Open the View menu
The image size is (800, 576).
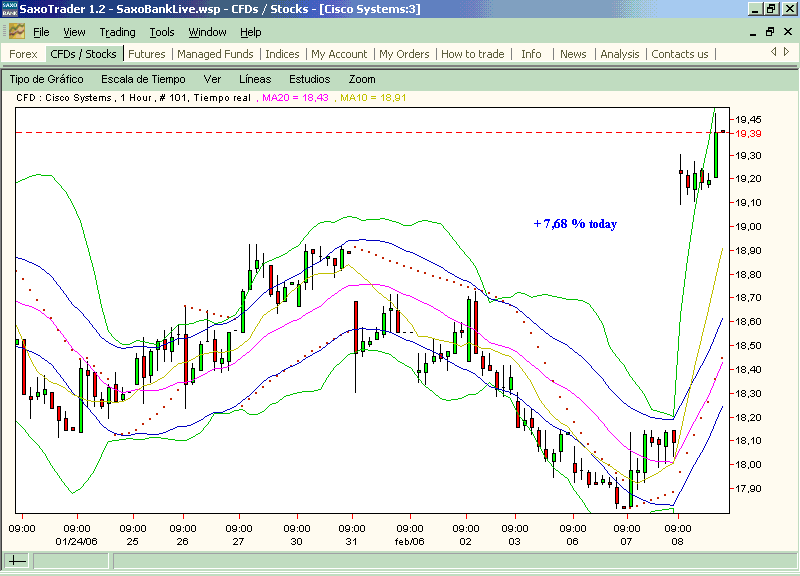pyautogui.click(x=74, y=32)
